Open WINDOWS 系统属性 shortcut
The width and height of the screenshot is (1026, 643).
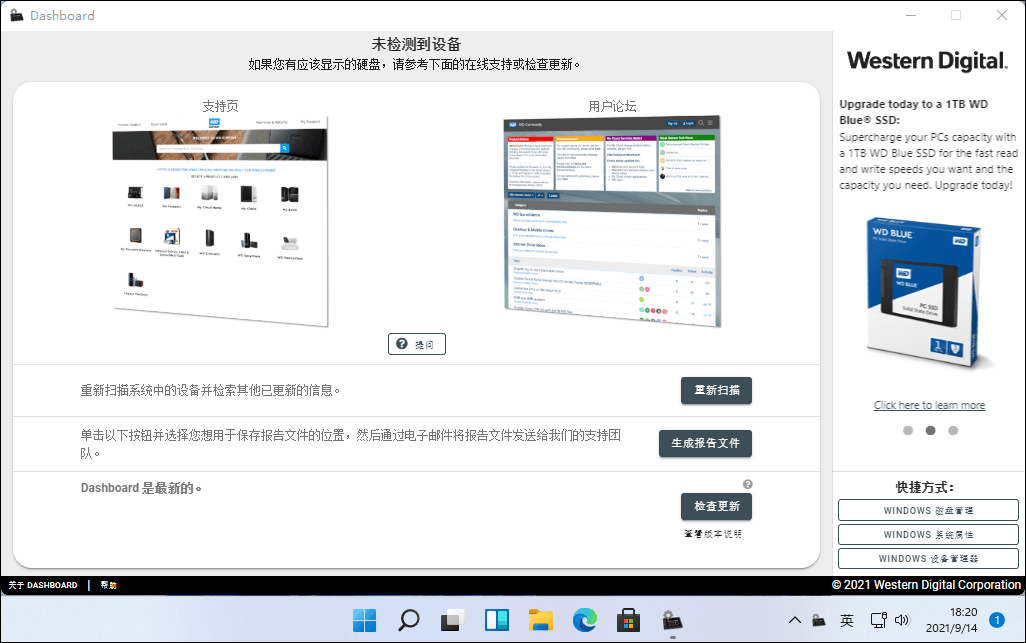929,534
